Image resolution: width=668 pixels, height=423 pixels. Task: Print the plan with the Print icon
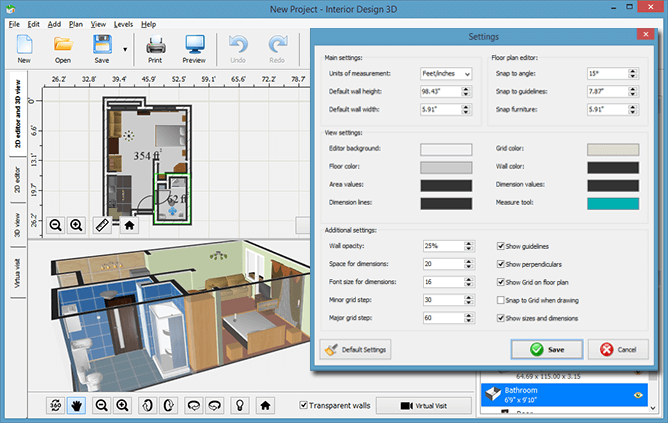point(155,45)
